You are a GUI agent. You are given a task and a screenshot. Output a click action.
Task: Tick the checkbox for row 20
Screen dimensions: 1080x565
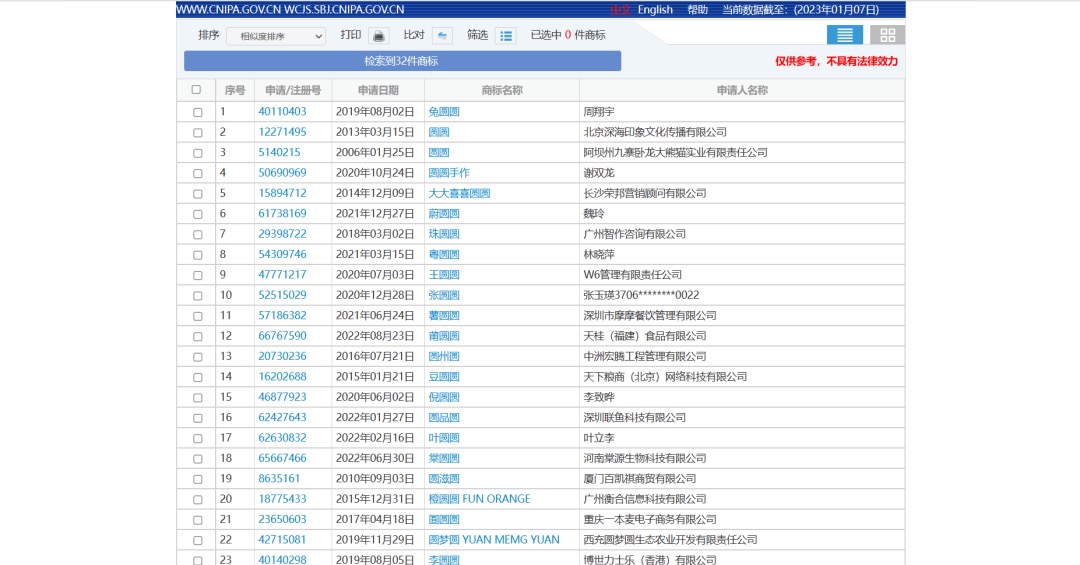coord(197,500)
